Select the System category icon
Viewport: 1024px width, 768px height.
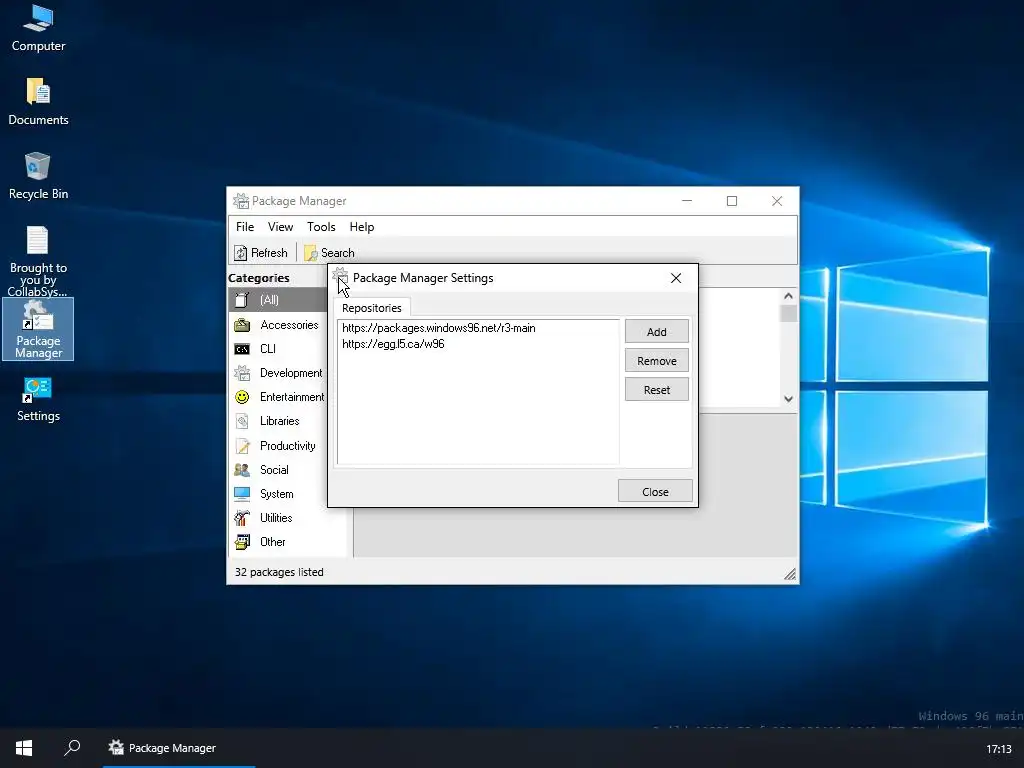pyautogui.click(x=242, y=494)
